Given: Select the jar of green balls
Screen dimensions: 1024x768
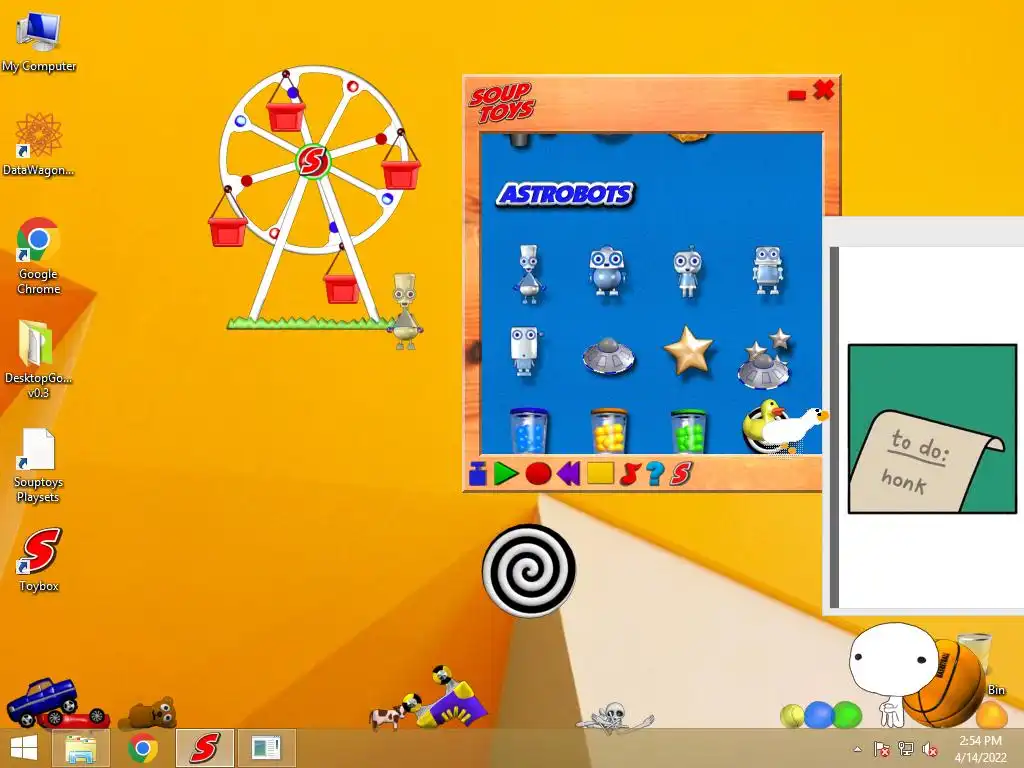Looking at the screenshot, I should pyautogui.click(x=688, y=431).
